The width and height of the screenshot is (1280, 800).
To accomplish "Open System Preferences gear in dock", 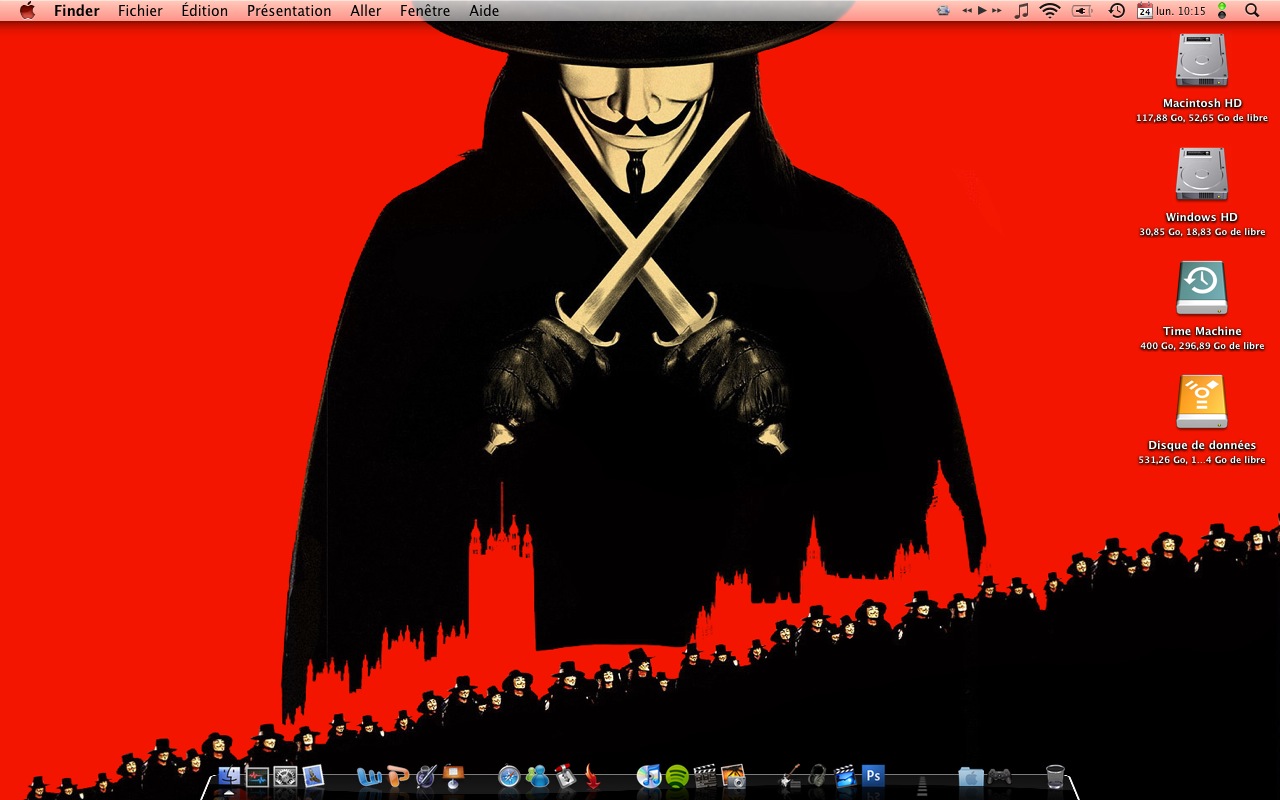I will pyautogui.click(x=285, y=776).
